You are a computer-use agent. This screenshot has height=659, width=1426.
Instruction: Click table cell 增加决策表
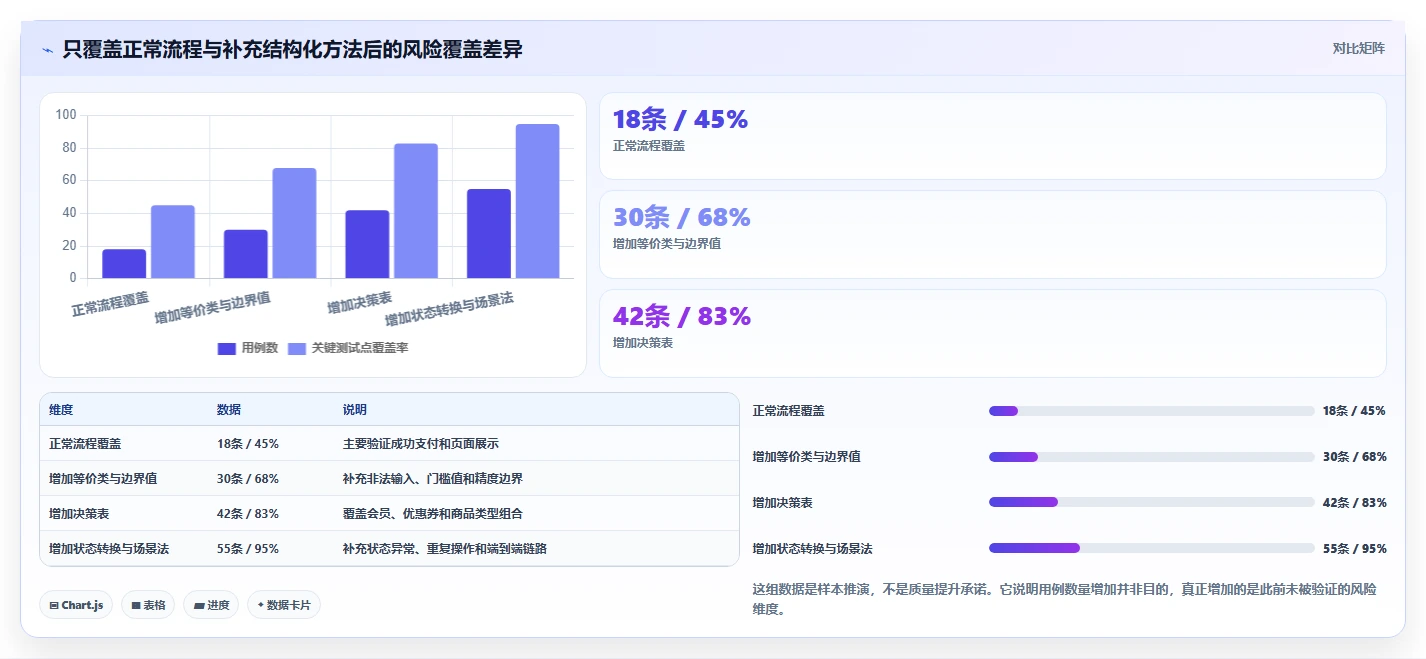[79, 513]
